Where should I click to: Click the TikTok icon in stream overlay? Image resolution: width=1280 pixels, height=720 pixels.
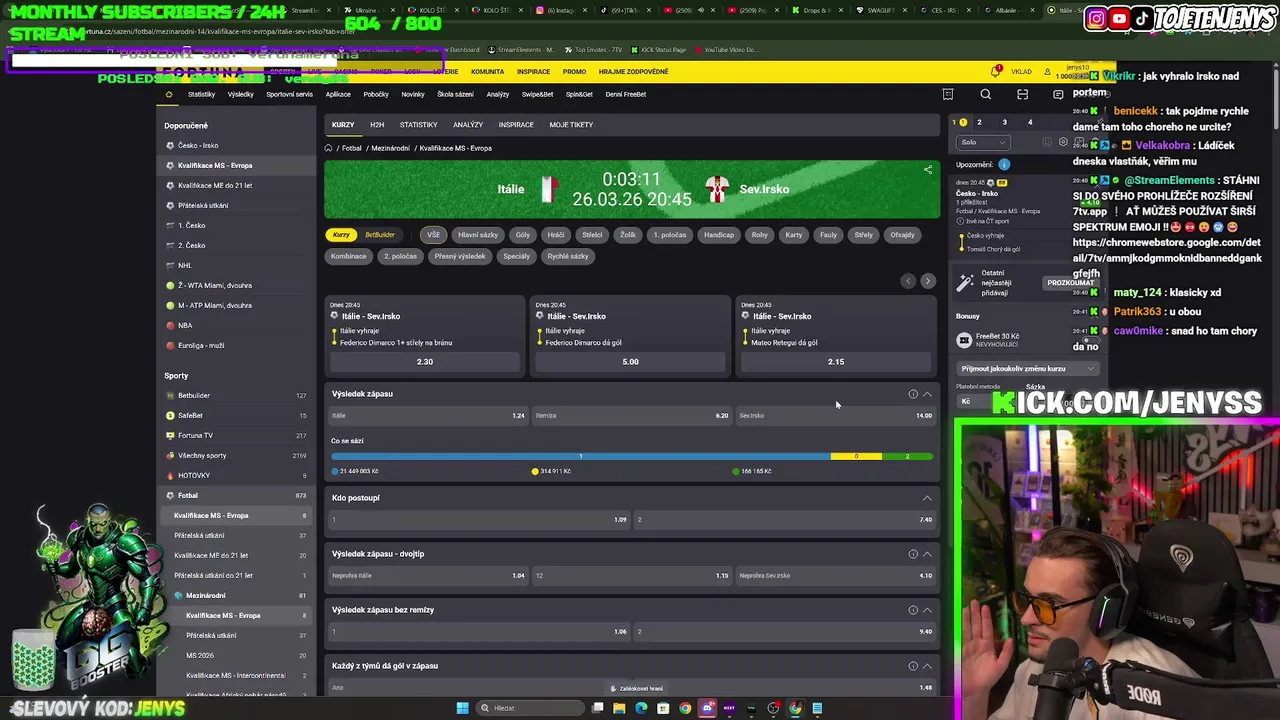(x=1142, y=18)
